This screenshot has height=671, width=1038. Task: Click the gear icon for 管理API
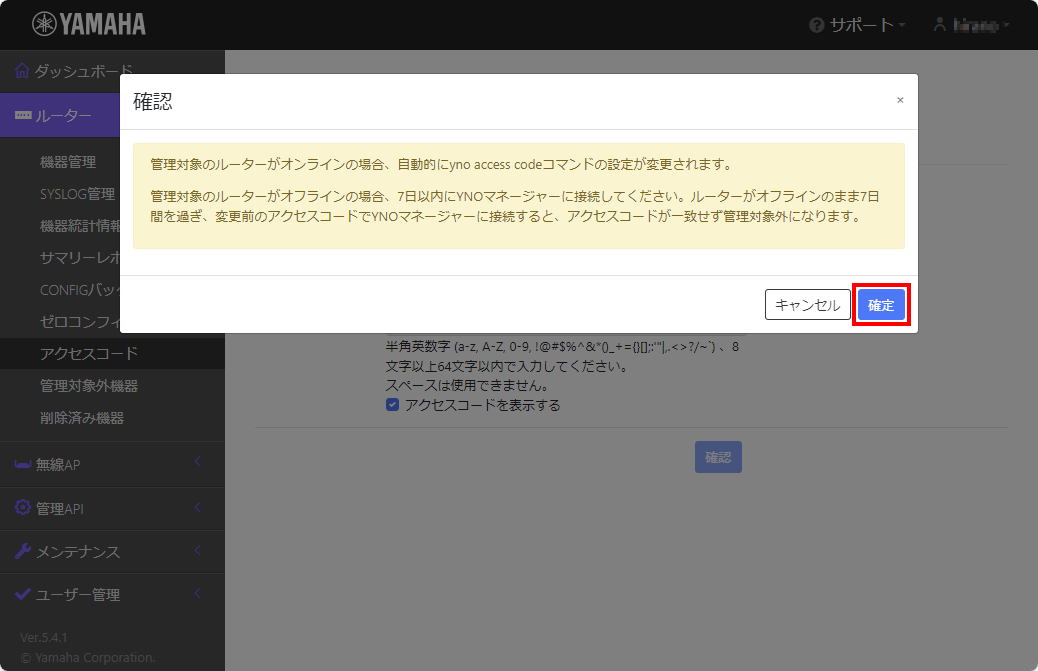(x=21, y=508)
